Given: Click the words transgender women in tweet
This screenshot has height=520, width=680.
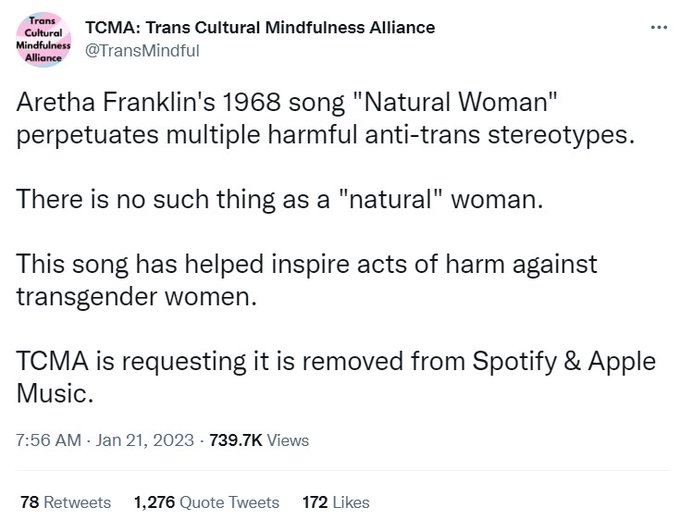Looking at the screenshot, I should coord(137,297).
